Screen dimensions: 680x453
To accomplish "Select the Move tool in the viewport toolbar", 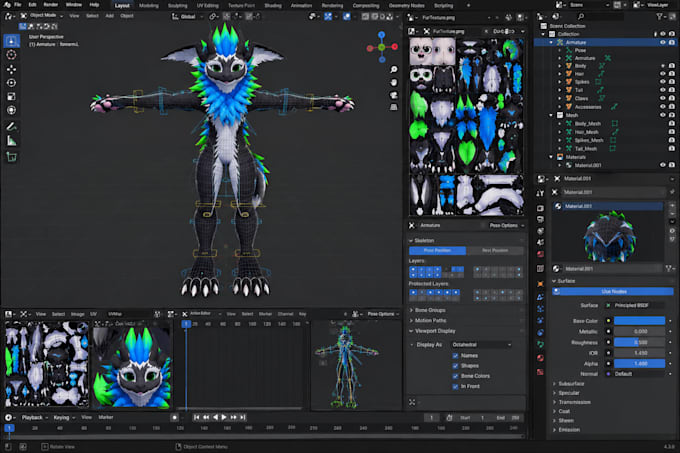I will [x=12, y=69].
